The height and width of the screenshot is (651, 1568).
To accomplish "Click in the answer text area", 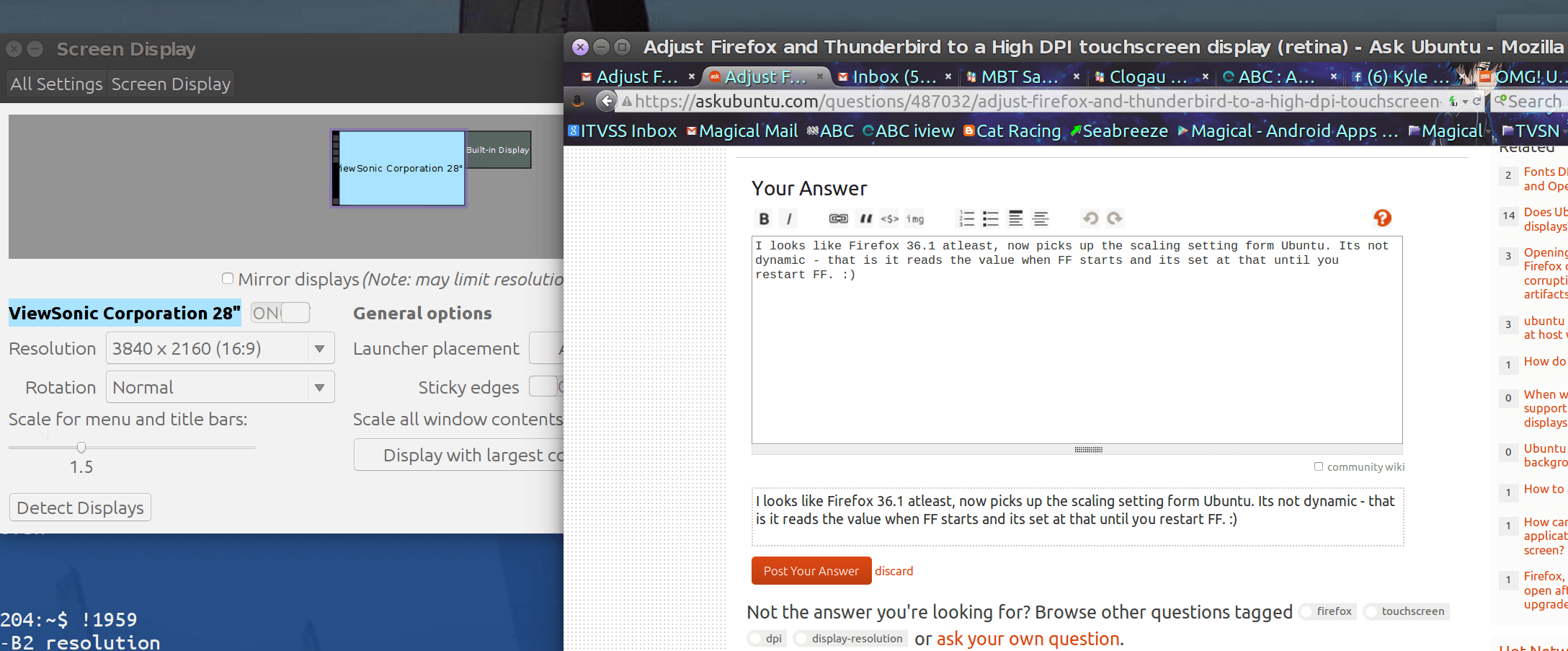I will click(x=1077, y=340).
